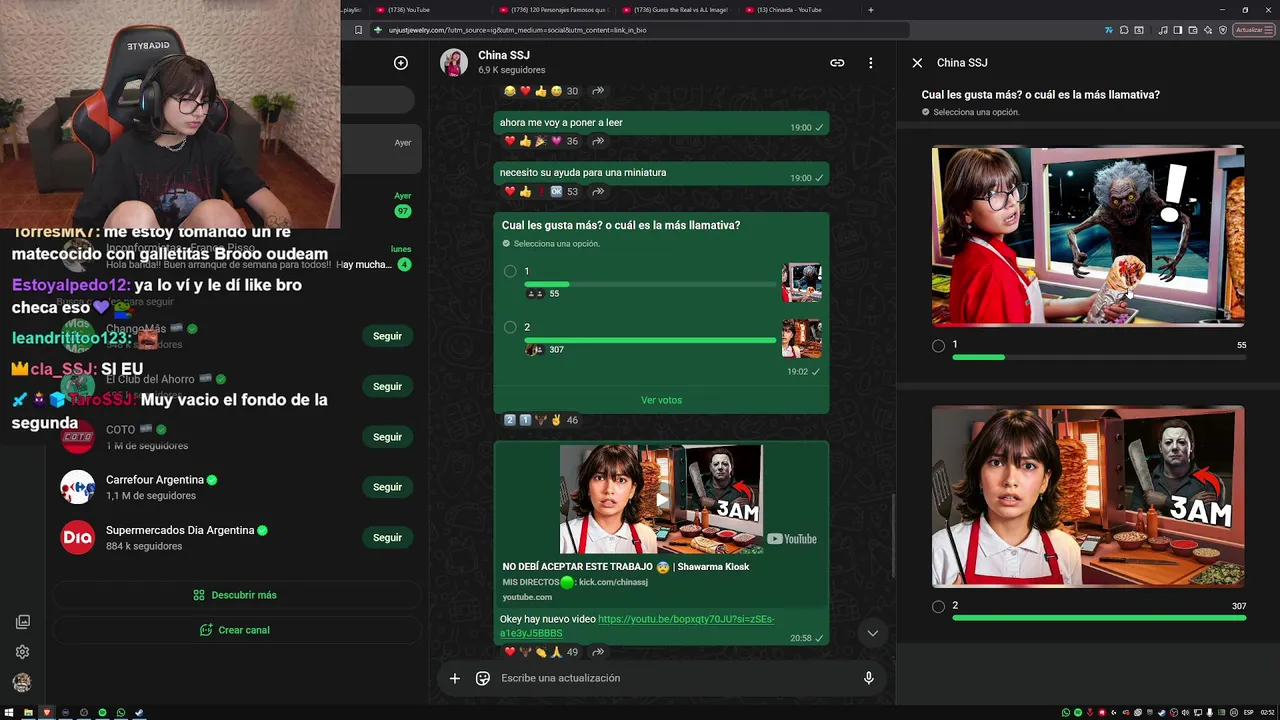Play the YouTube video preview in chat
The width and height of the screenshot is (1280, 720).
[x=661, y=499]
